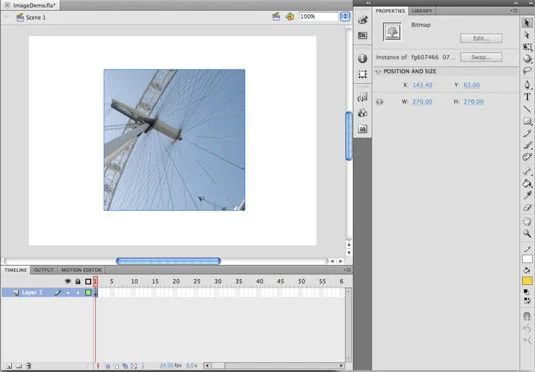Select the Paint Bucket tool

coord(527,183)
